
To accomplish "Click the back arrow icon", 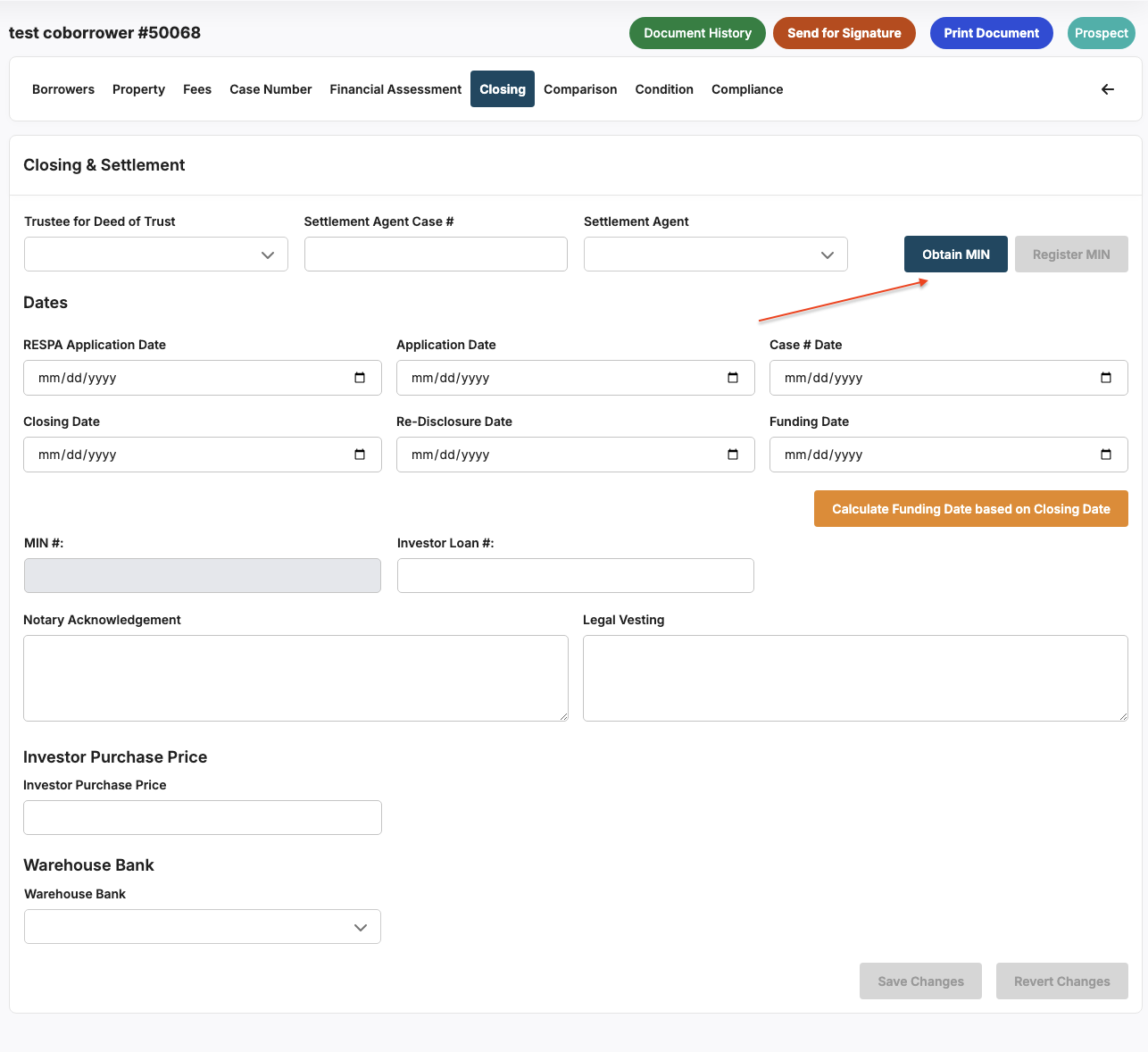I will click(x=1108, y=89).
